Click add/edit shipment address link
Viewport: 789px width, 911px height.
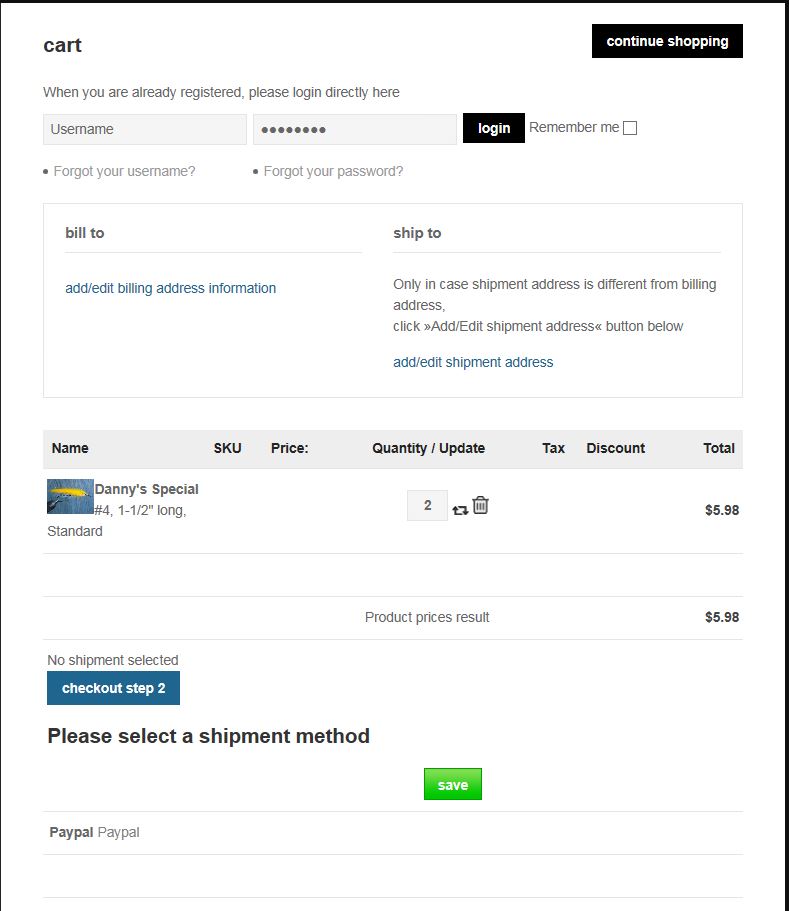473,362
